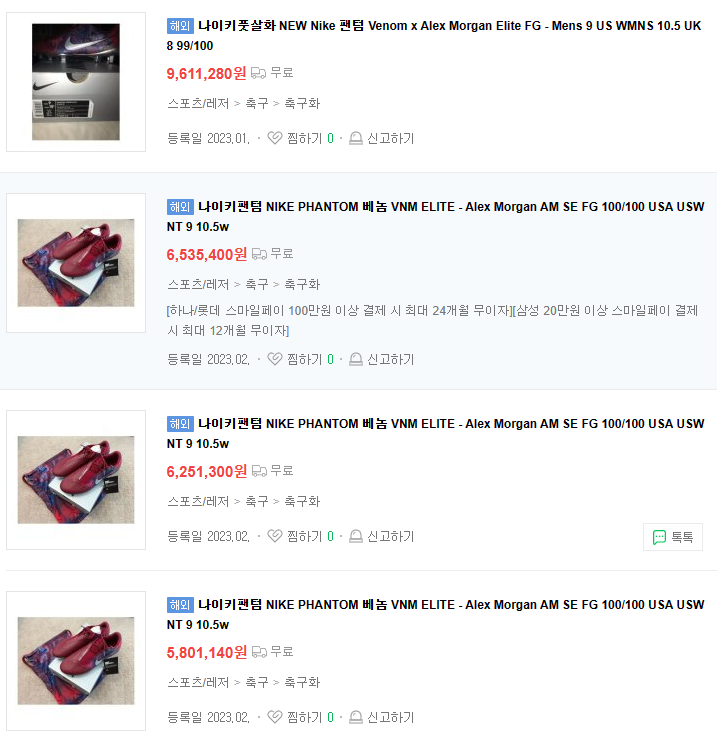Open the red cleats thumbnail of the 6,535,400원 listing
The width and height of the screenshot is (717, 746).
pos(76,263)
